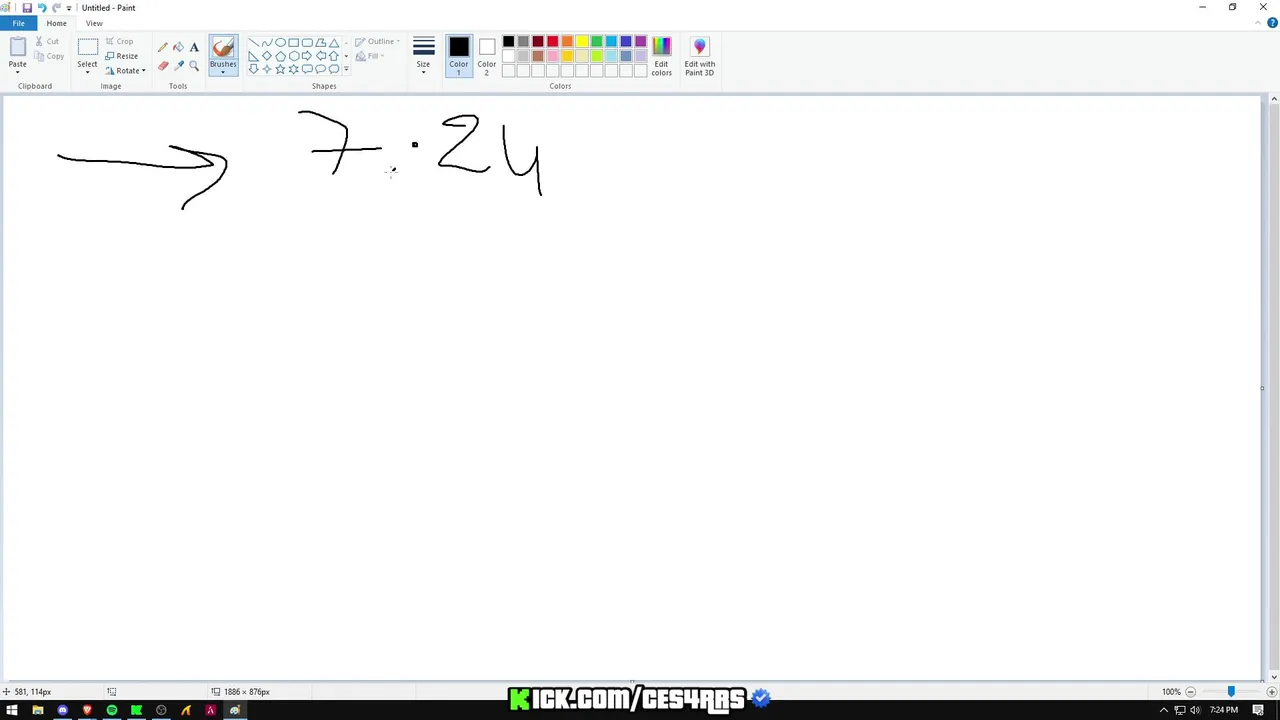Select the Magnifier tool
This screenshot has width=1280, height=720.
click(x=194, y=65)
